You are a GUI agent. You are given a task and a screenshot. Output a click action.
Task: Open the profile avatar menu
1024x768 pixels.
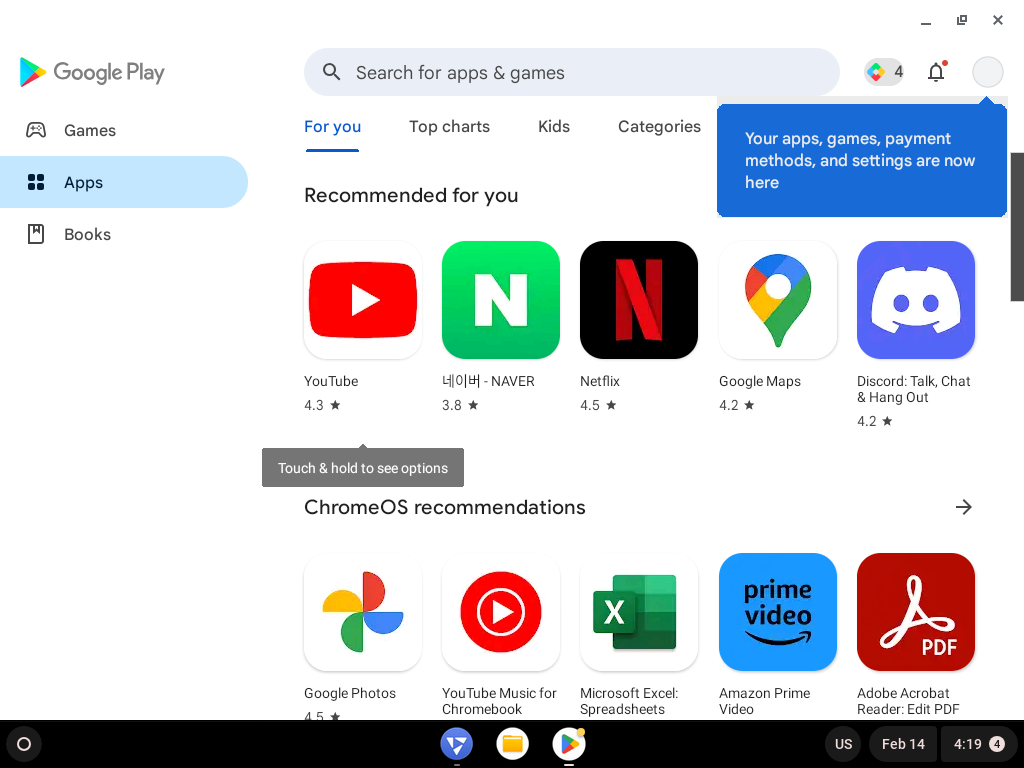point(987,72)
